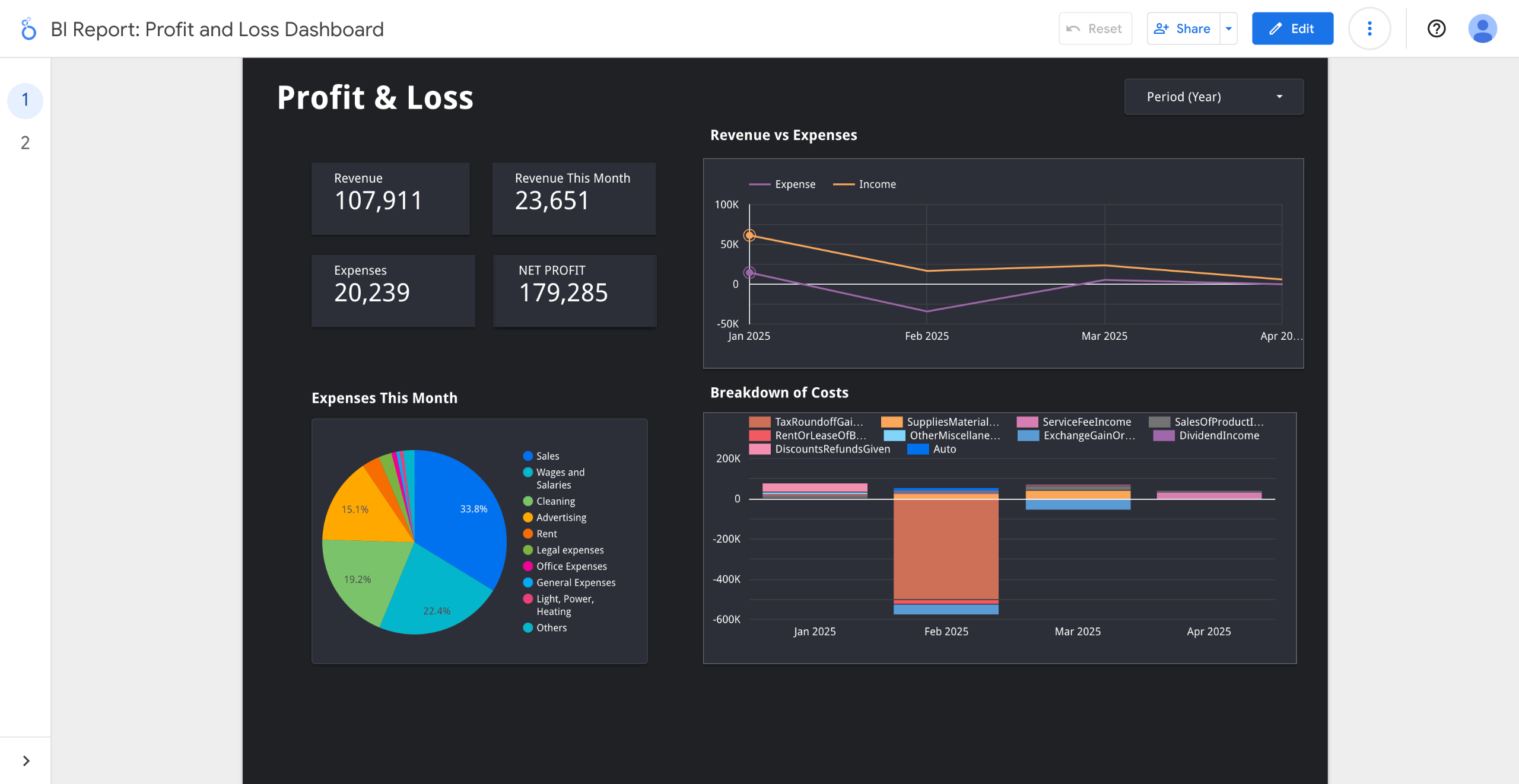Click the Share button
The width and height of the screenshot is (1519, 784).
pyautogui.click(x=1183, y=28)
